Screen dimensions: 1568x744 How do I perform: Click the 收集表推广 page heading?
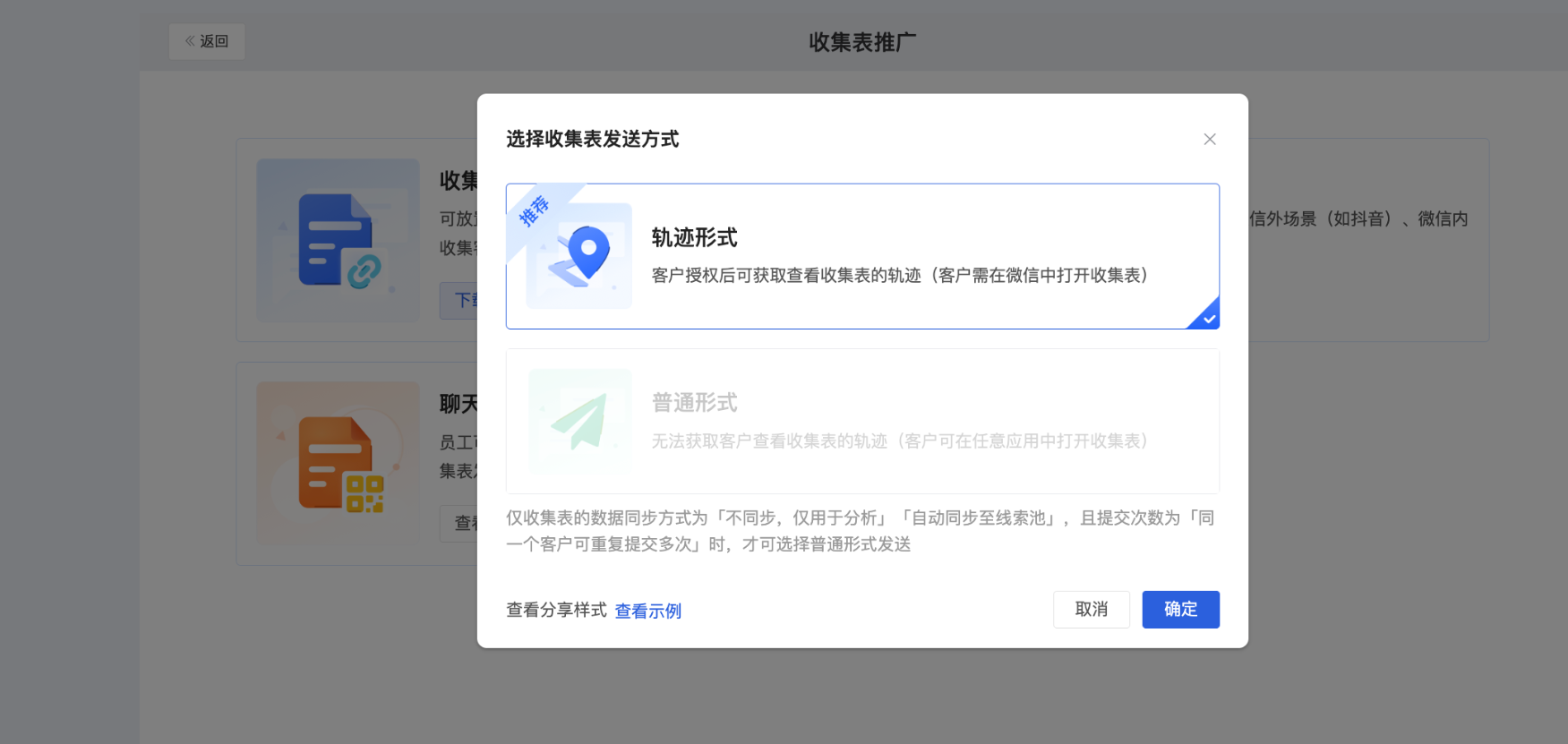pyautogui.click(x=862, y=42)
